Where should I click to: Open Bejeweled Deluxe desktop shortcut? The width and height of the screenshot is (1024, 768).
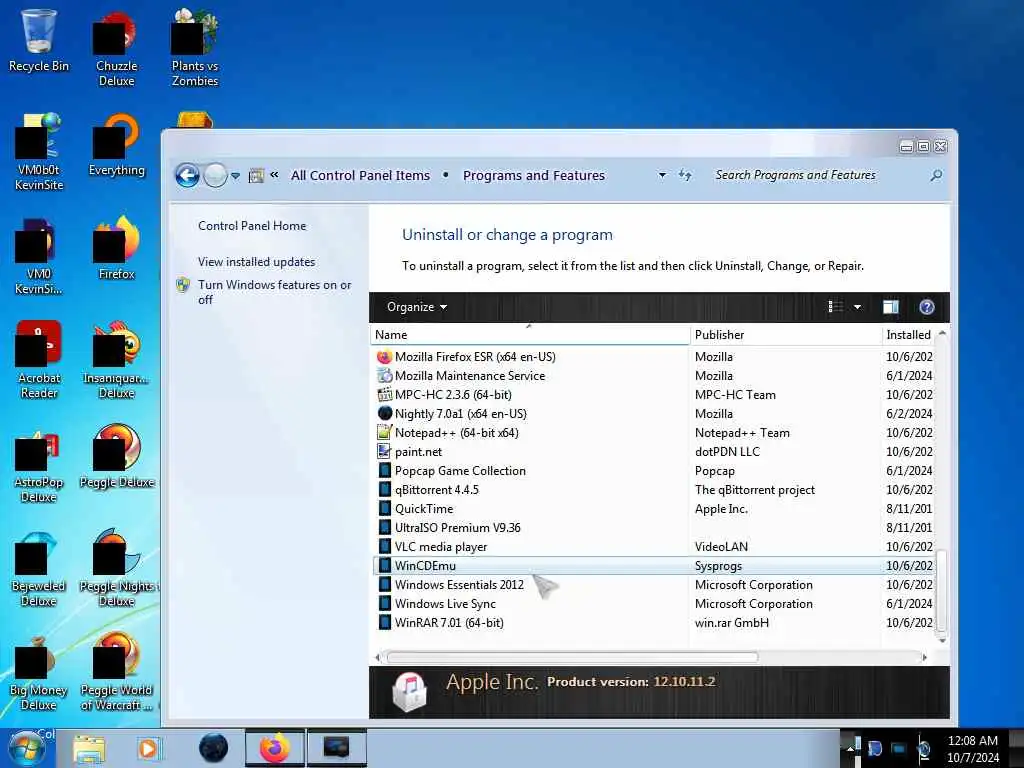tap(39, 568)
